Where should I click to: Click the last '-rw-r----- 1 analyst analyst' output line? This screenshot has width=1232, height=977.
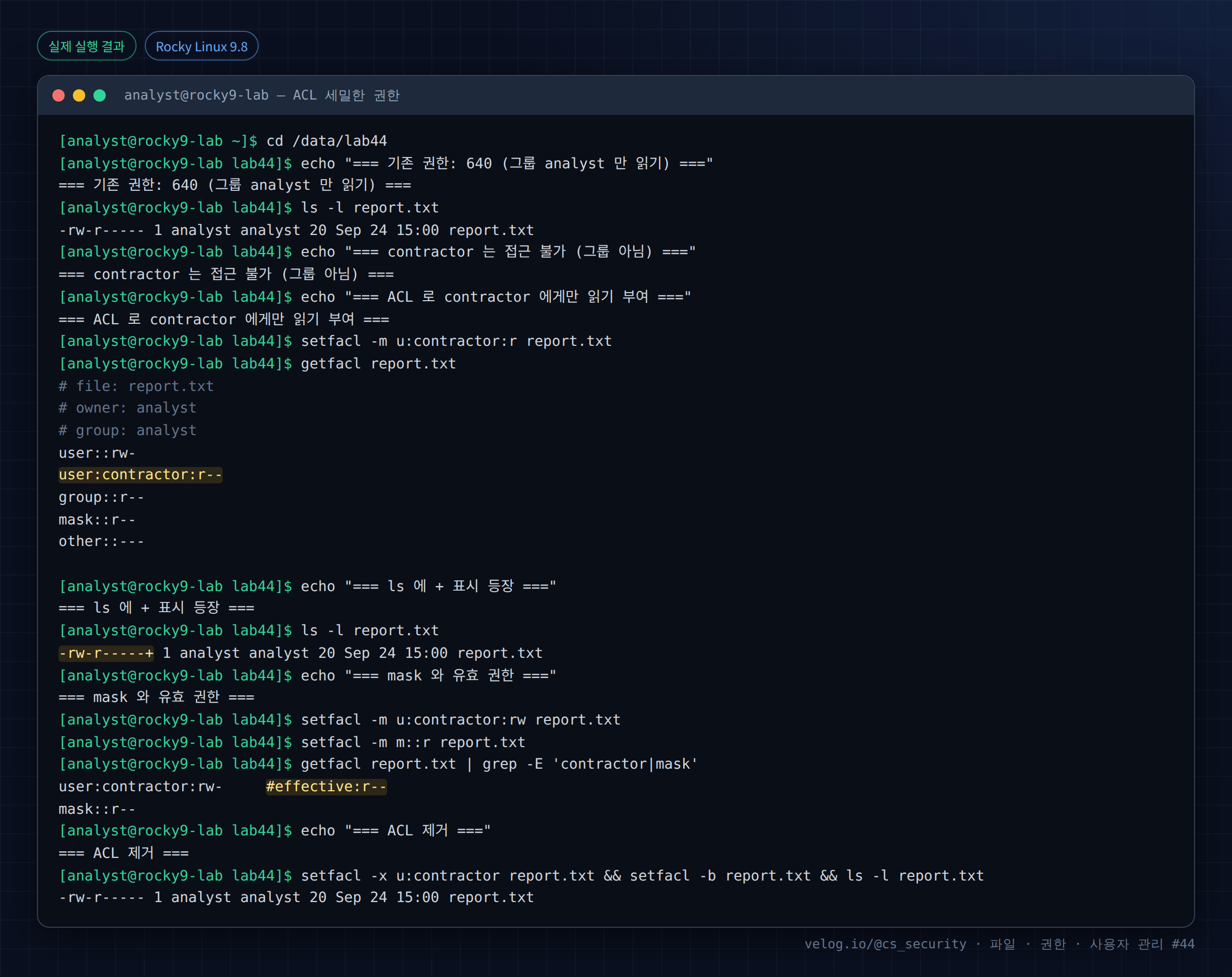tap(296, 897)
